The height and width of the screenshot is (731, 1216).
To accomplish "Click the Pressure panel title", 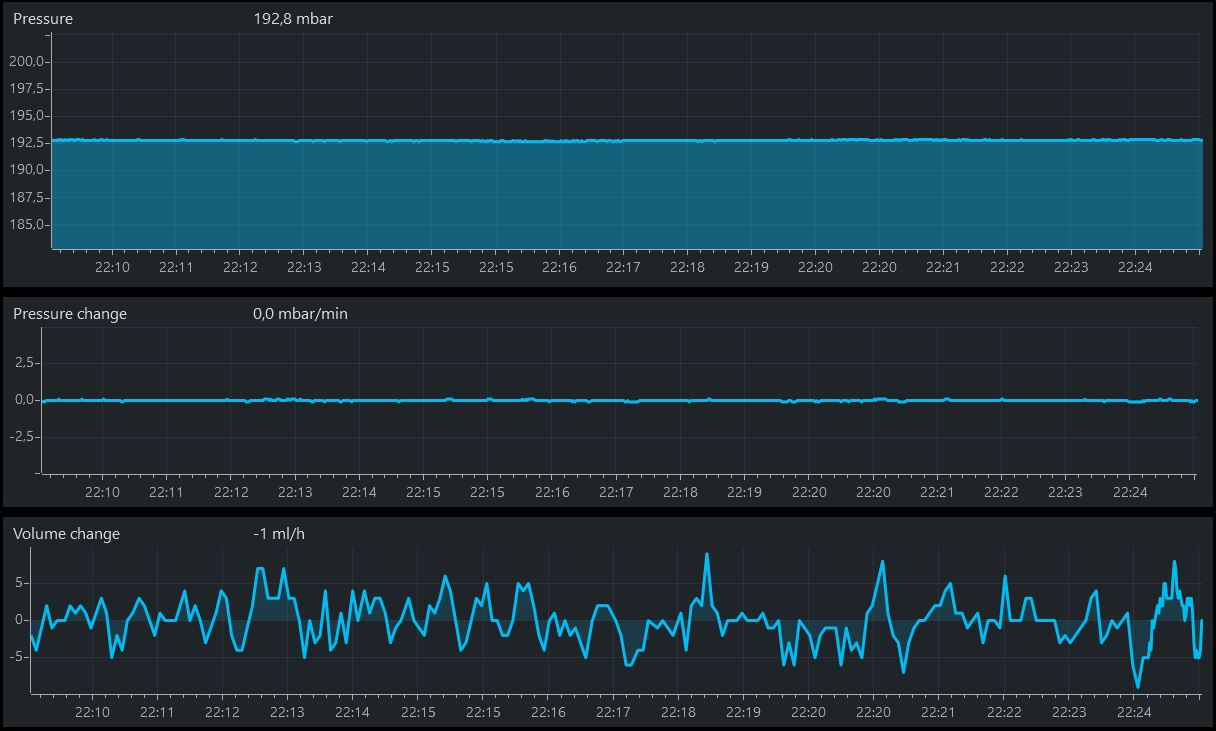I will coord(43,19).
